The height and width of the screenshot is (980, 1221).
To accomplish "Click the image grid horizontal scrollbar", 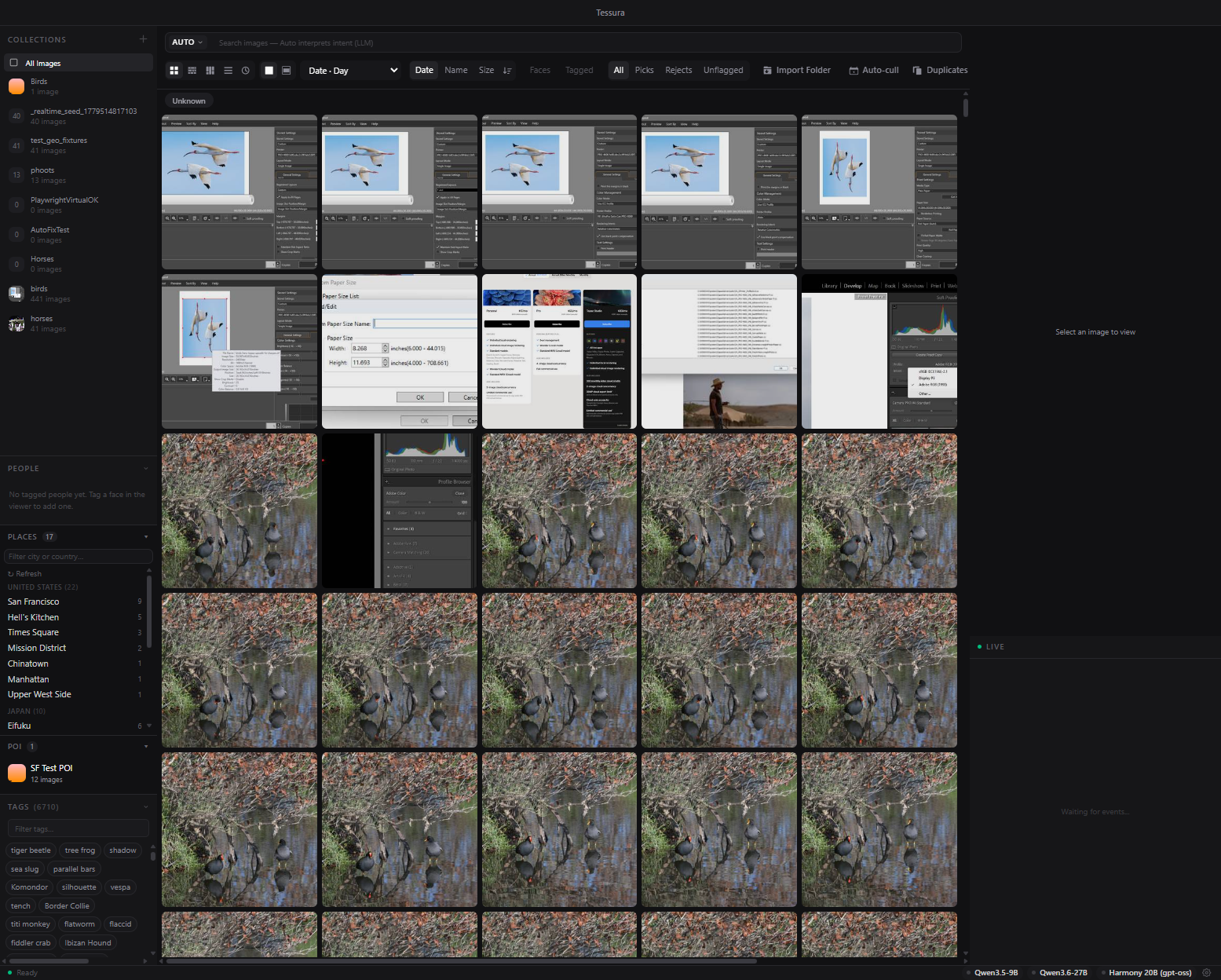I will pyautogui.click(x=462, y=960).
